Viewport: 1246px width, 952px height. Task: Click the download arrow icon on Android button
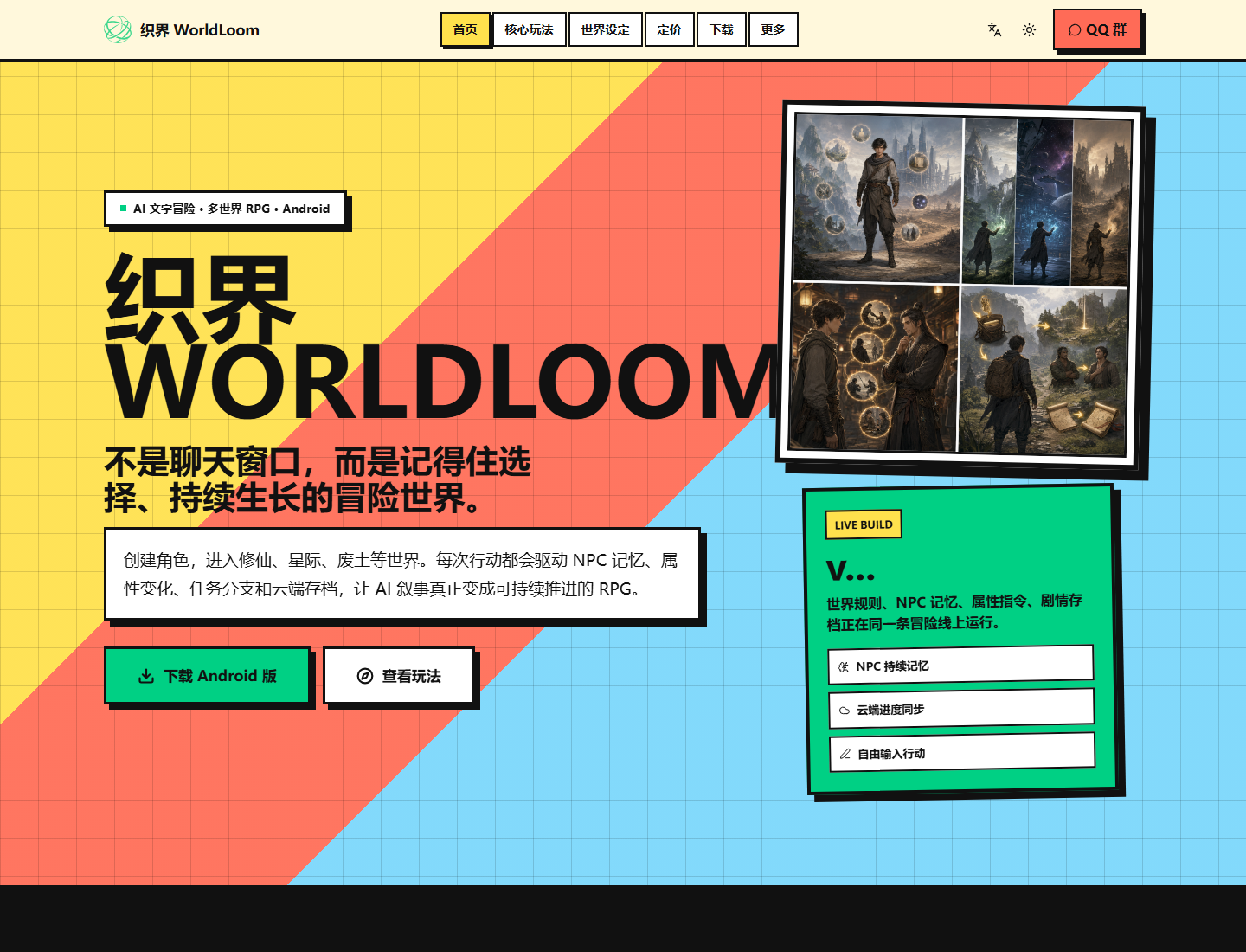(146, 676)
